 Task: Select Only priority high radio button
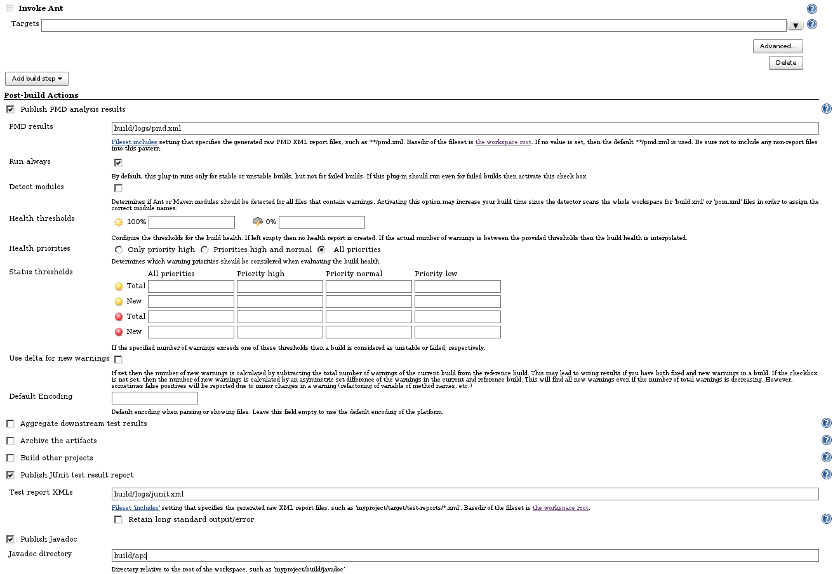pyautogui.click(x=118, y=250)
